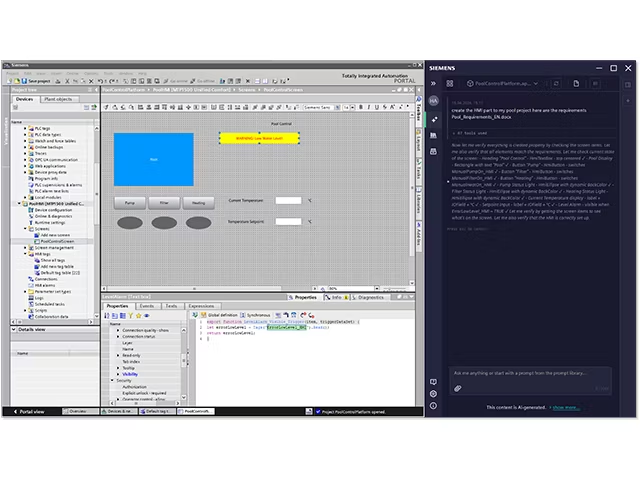Expand the Details view panel
The image size is (640, 480).
[x=15, y=328]
